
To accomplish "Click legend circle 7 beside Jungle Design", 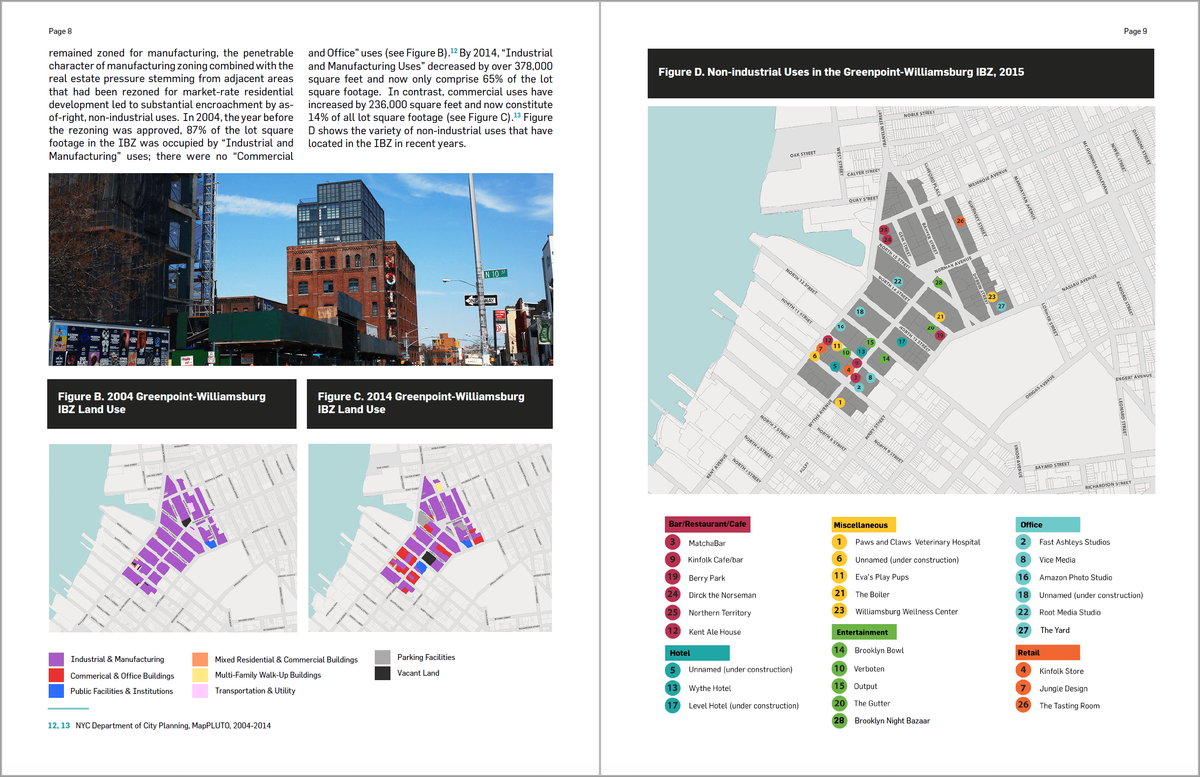I will (1023, 688).
